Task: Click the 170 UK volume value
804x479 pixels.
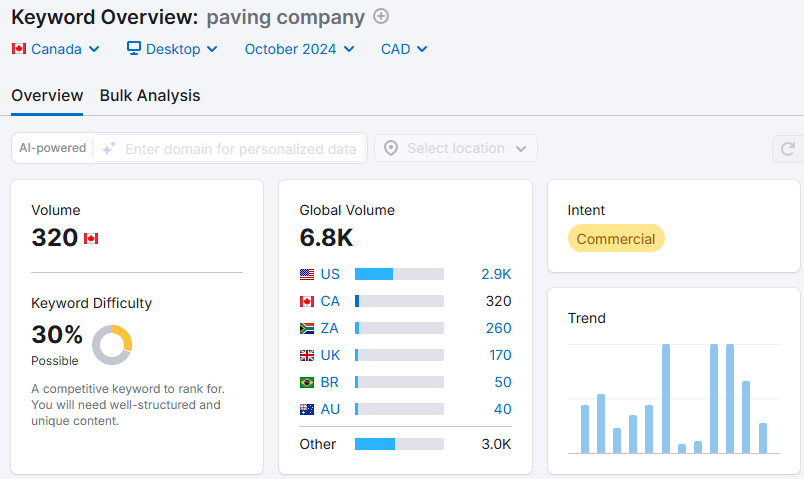Action: click(500, 355)
